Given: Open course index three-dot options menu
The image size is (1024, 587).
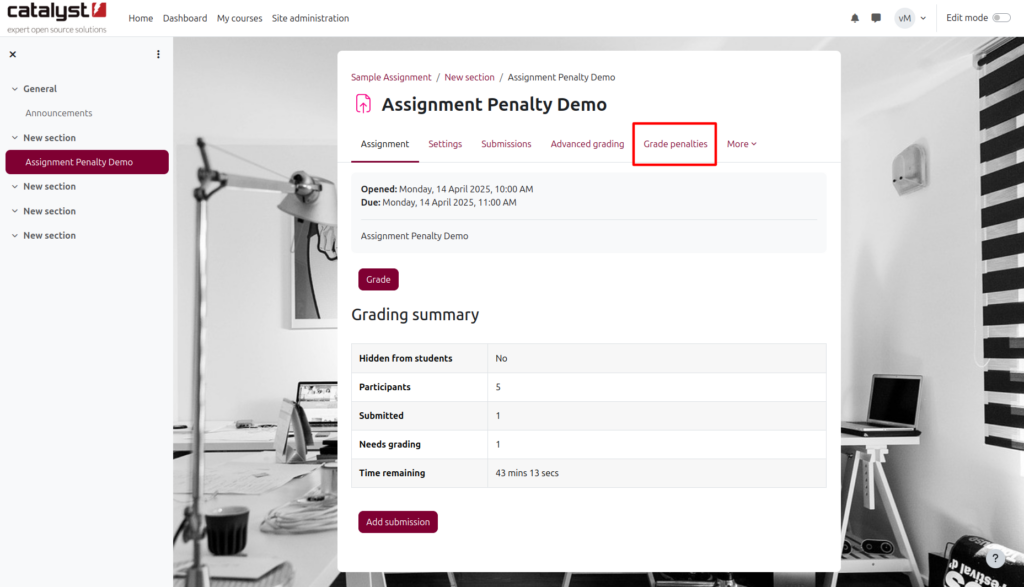Looking at the screenshot, I should [158, 55].
